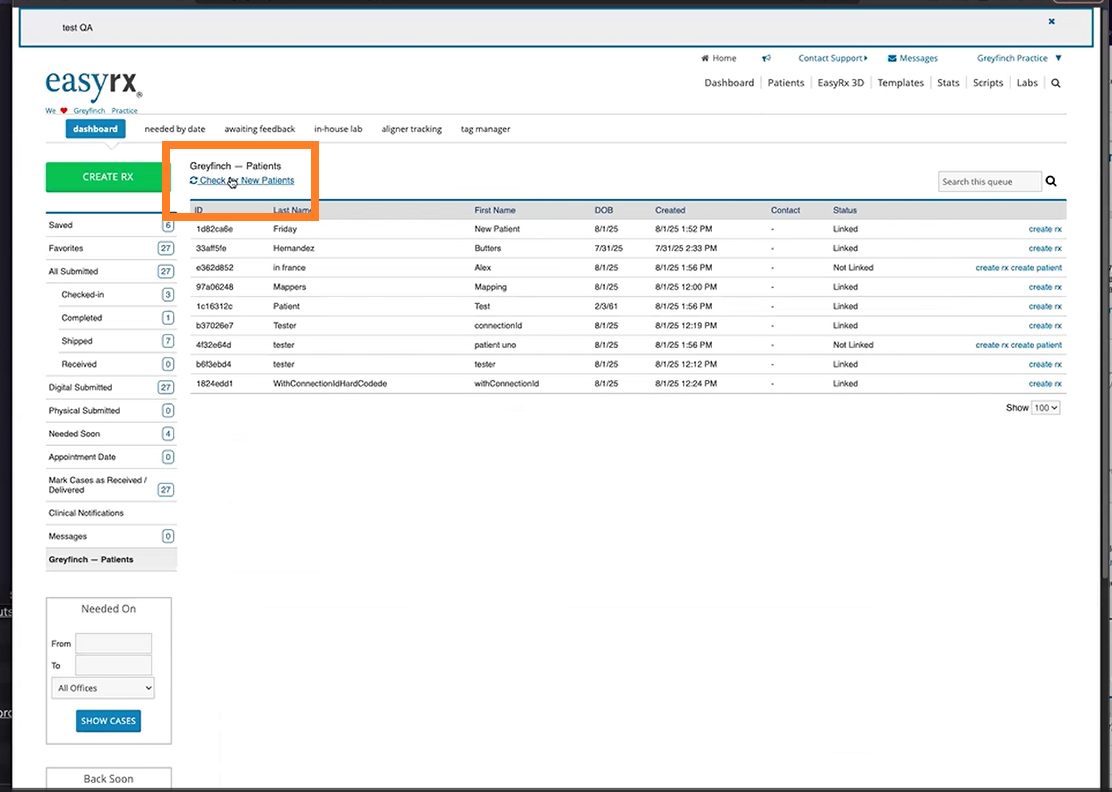This screenshot has width=1112, height=792.
Task: Click the easyrx logo
Action: [x=94, y=85]
